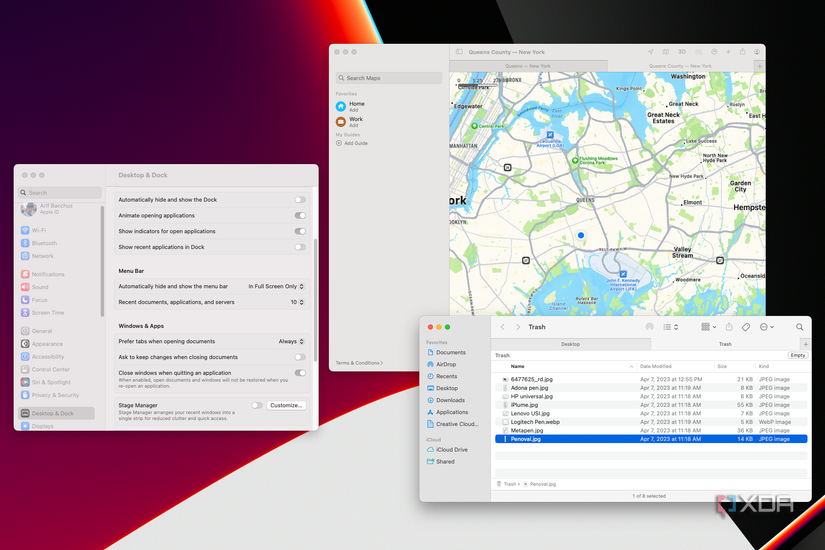Click the plus icon in Maps toolbar
This screenshot has width=825, height=550.
[x=728, y=52]
